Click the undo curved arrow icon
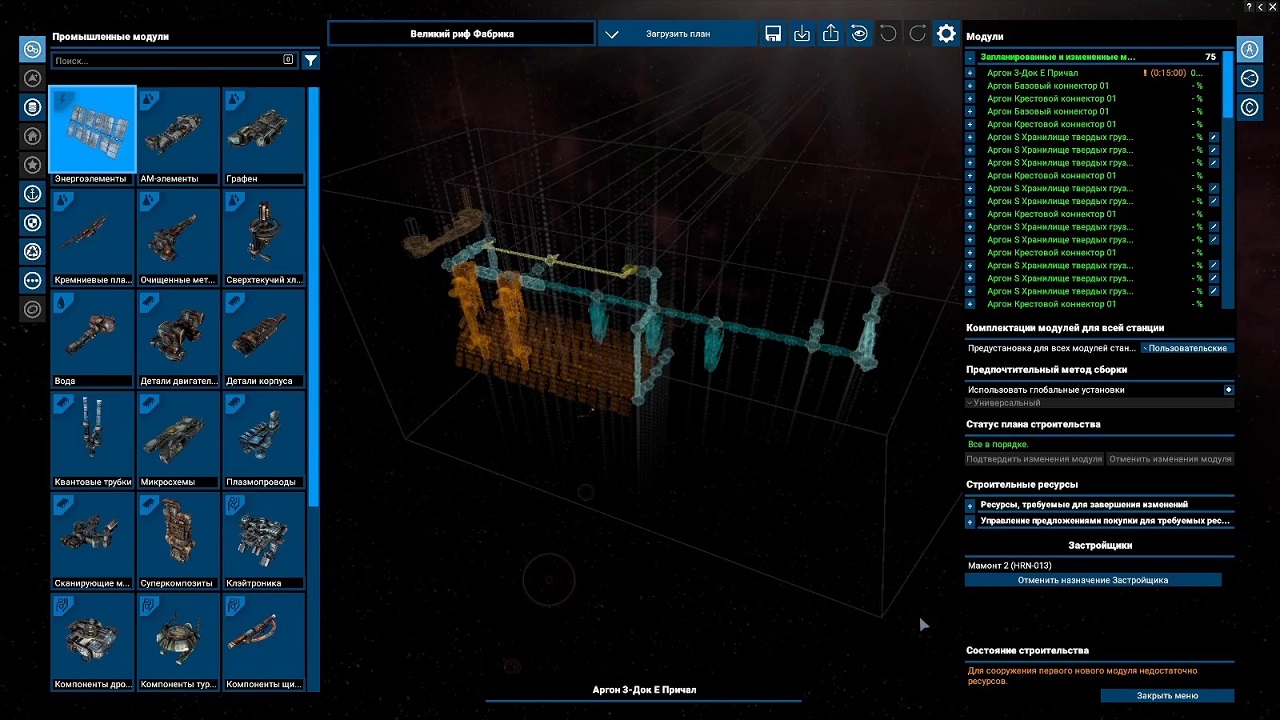This screenshot has height=720, width=1280. pyautogui.click(x=888, y=34)
